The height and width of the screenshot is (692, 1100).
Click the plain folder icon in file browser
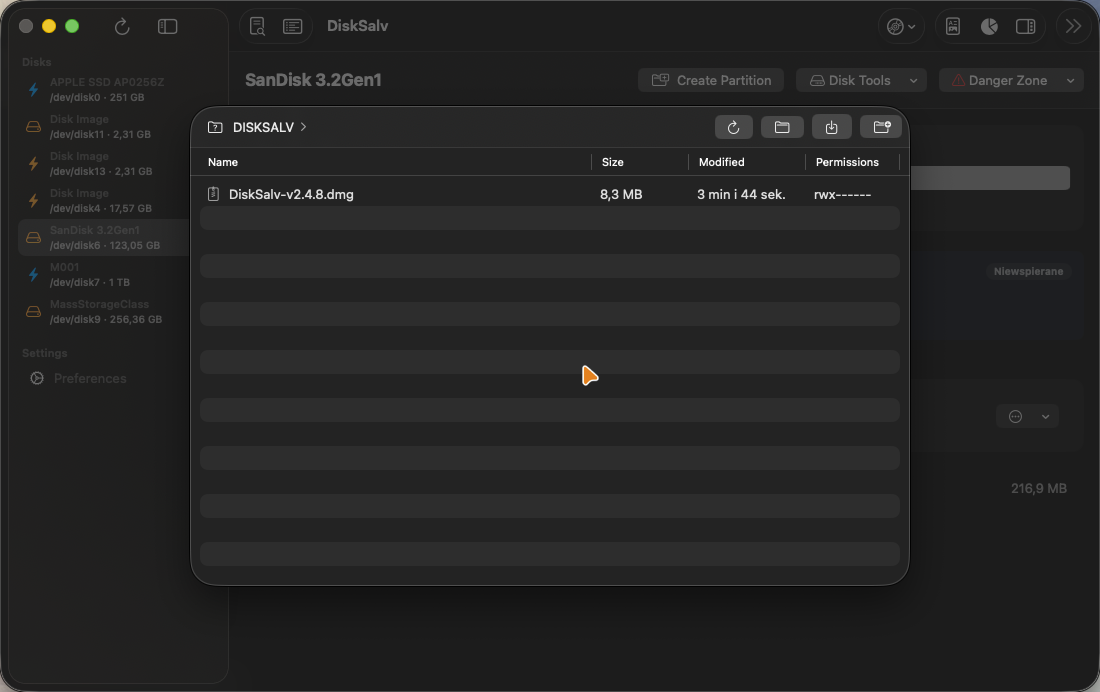point(782,127)
